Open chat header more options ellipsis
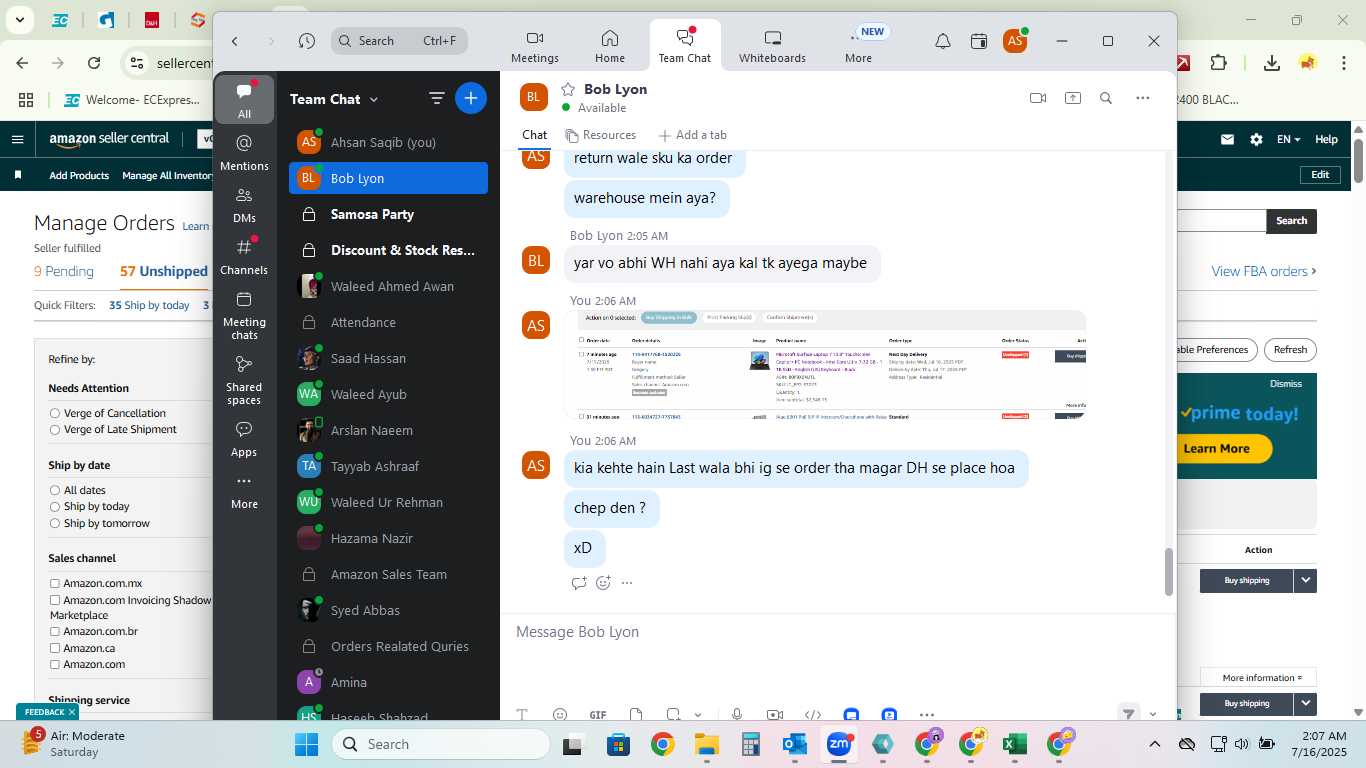The image size is (1366, 768). [1143, 98]
